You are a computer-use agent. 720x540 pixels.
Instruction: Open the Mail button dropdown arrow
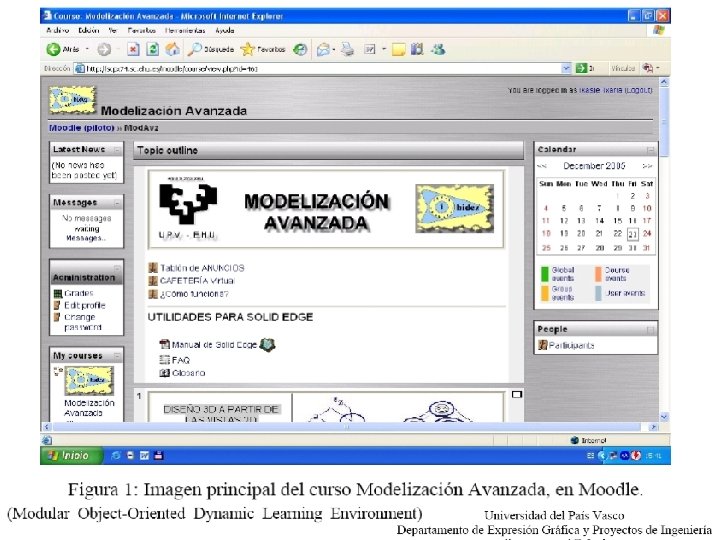(334, 49)
